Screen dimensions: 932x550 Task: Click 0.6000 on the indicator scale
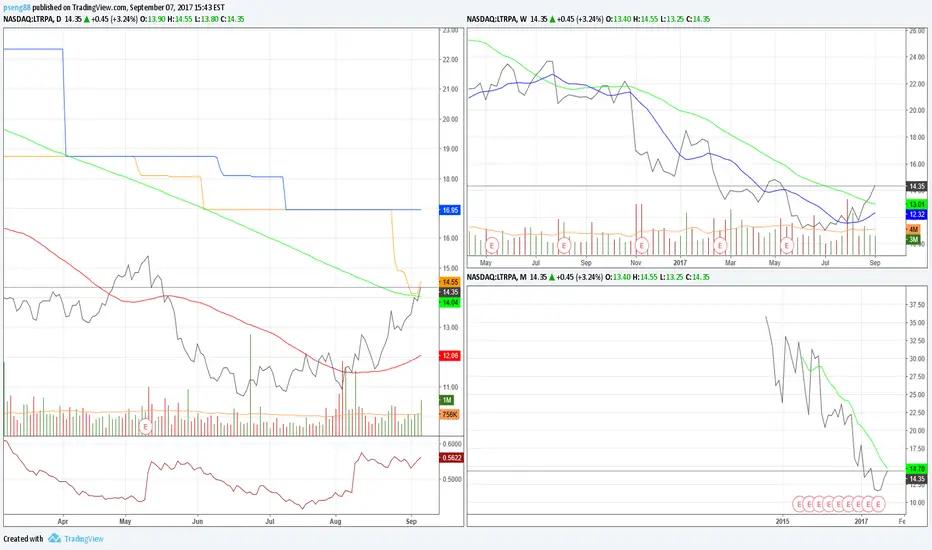coord(452,444)
